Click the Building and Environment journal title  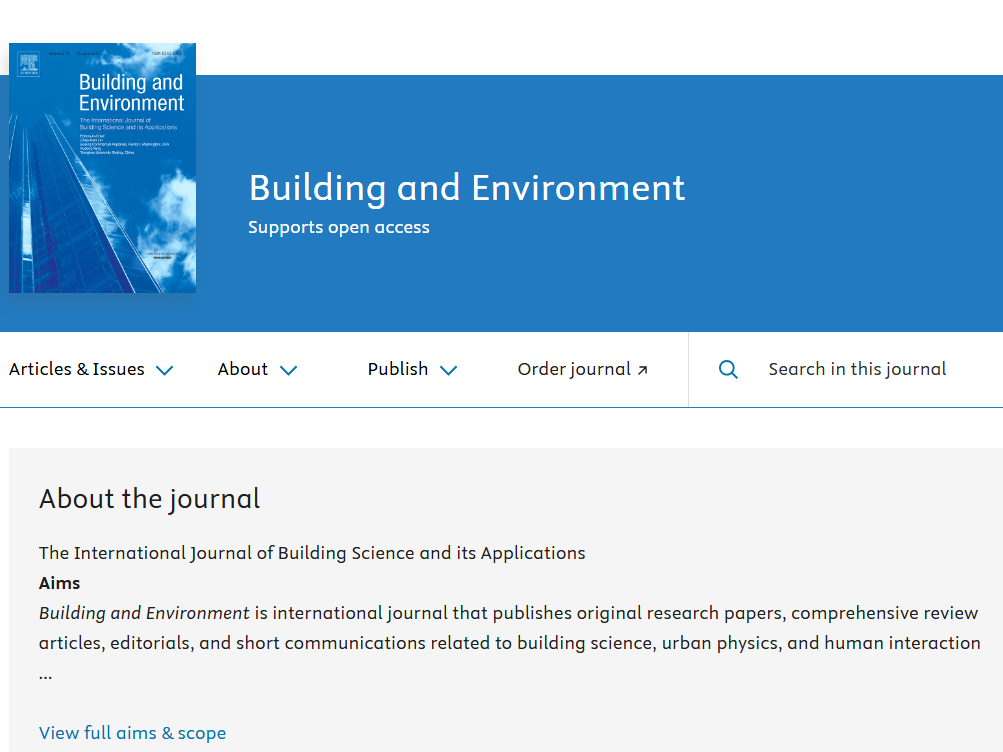pos(467,188)
